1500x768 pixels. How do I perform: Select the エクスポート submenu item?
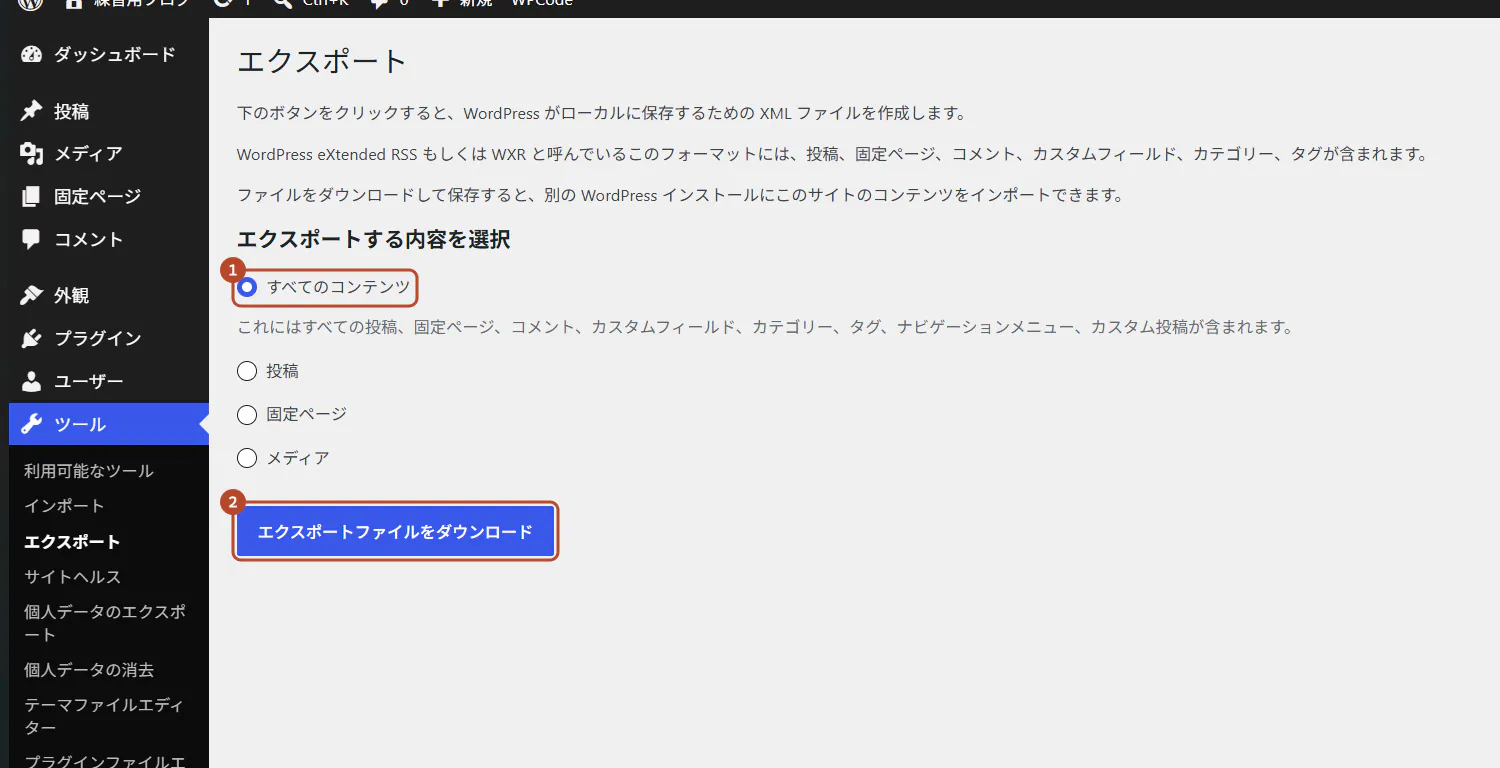point(72,542)
